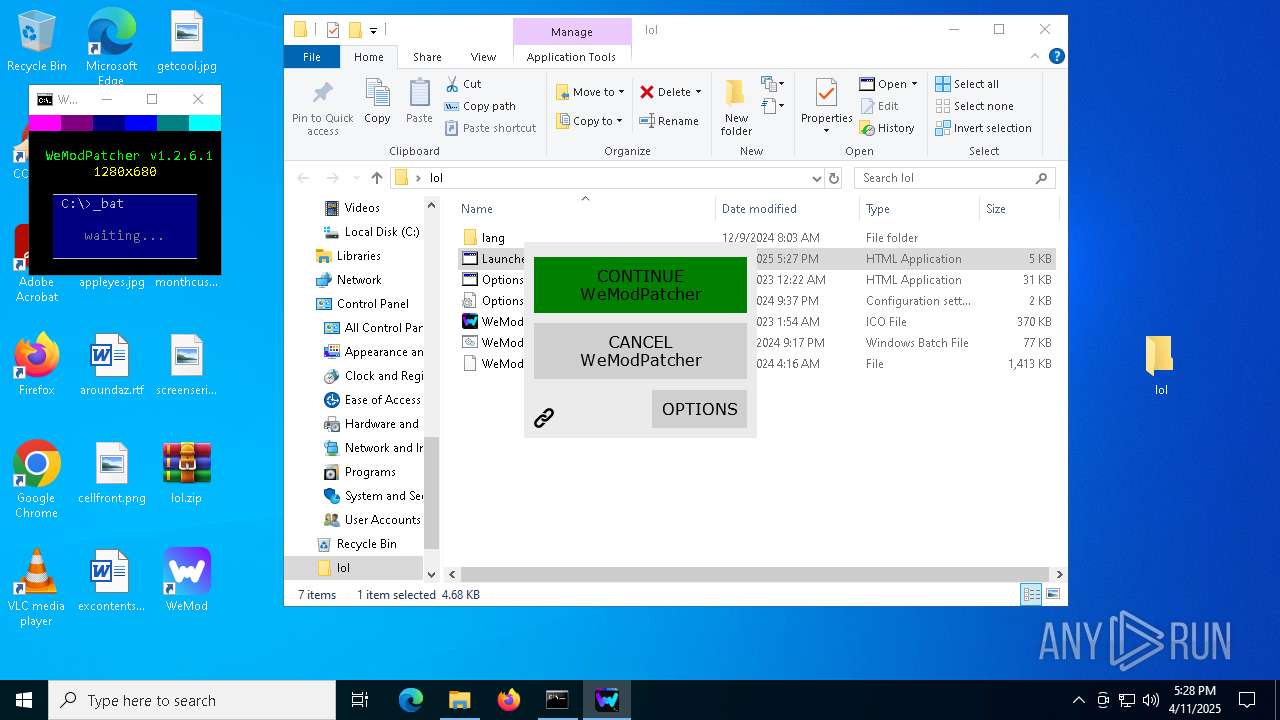The width and height of the screenshot is (1280, 720).
Task: Switch to the Large icons view in the status bar
Action: [1052, 594]
